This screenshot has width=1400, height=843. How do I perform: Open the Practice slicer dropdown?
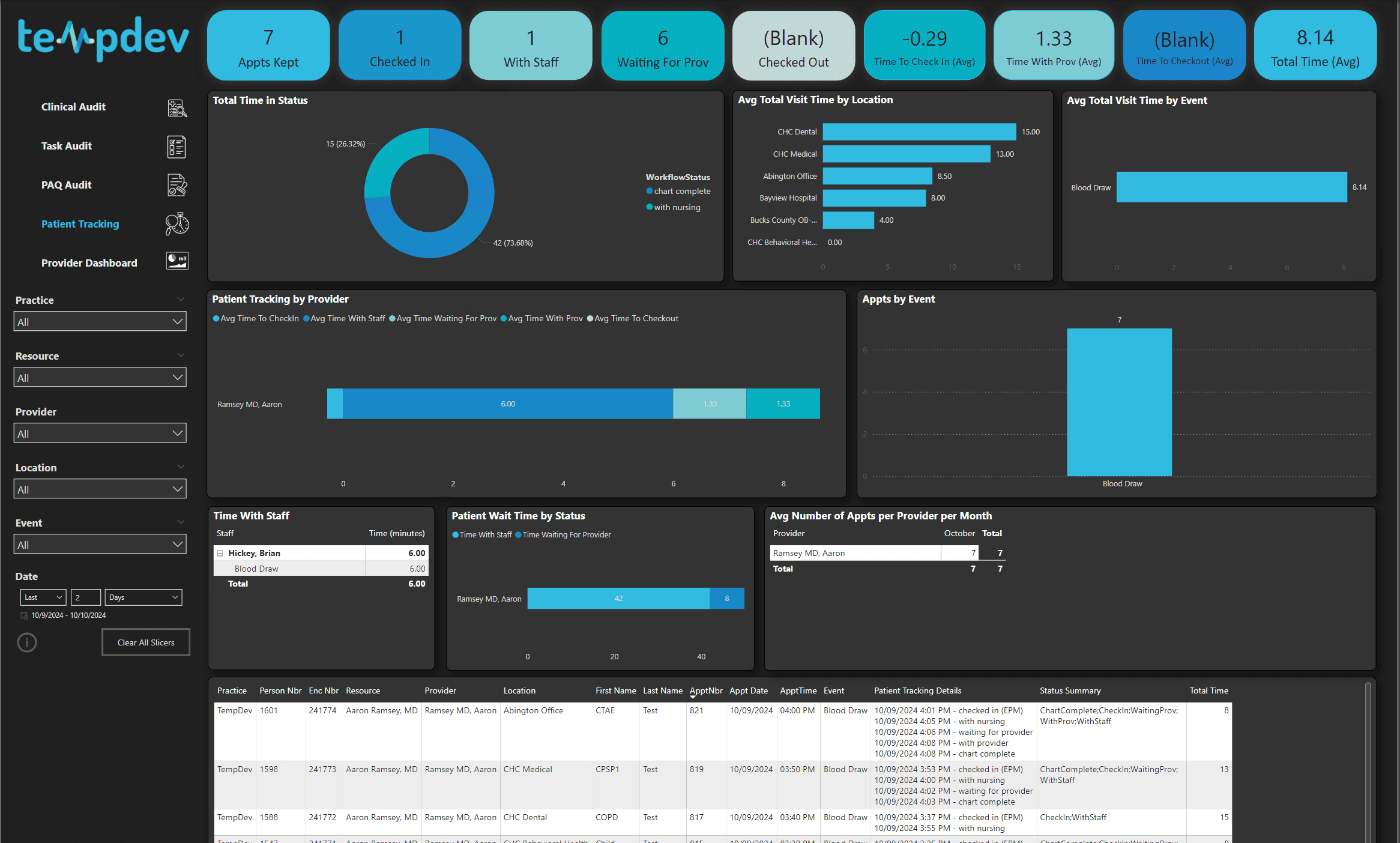point(100,322)
